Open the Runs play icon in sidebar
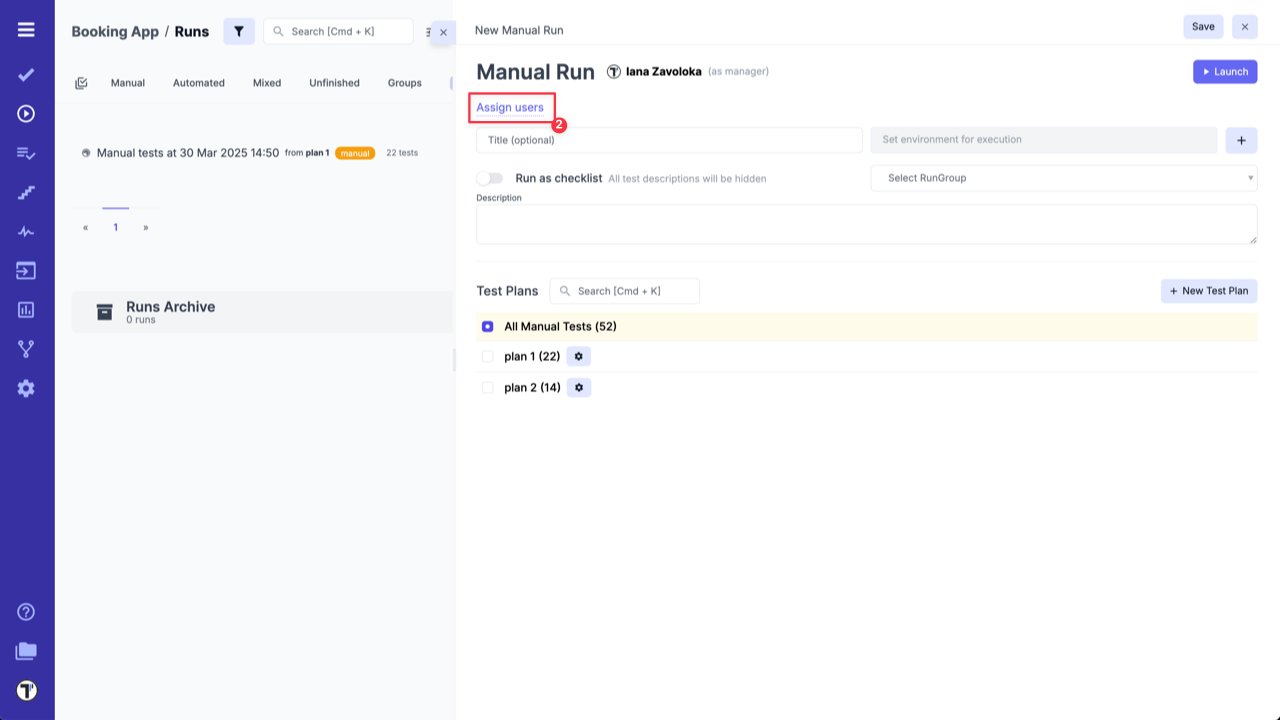The height and width of the screenshot is (720, 1280). pos(26,113)
